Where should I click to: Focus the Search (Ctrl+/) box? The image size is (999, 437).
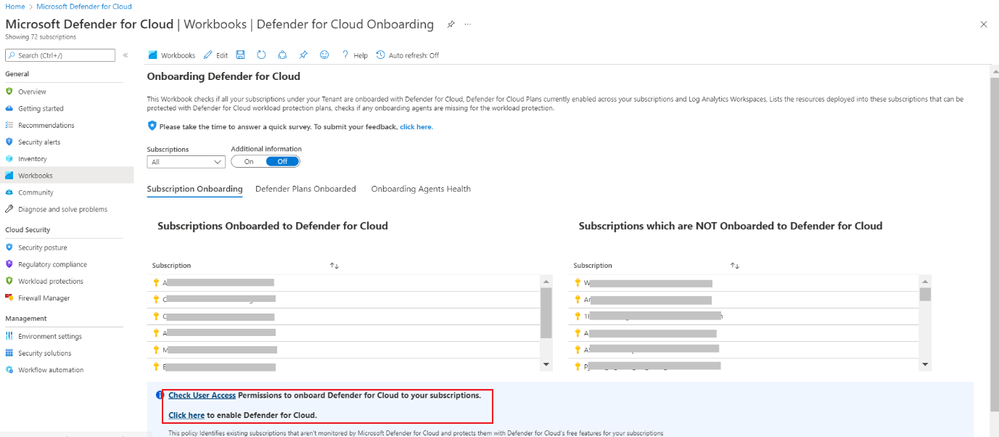(x=60, y=55)
